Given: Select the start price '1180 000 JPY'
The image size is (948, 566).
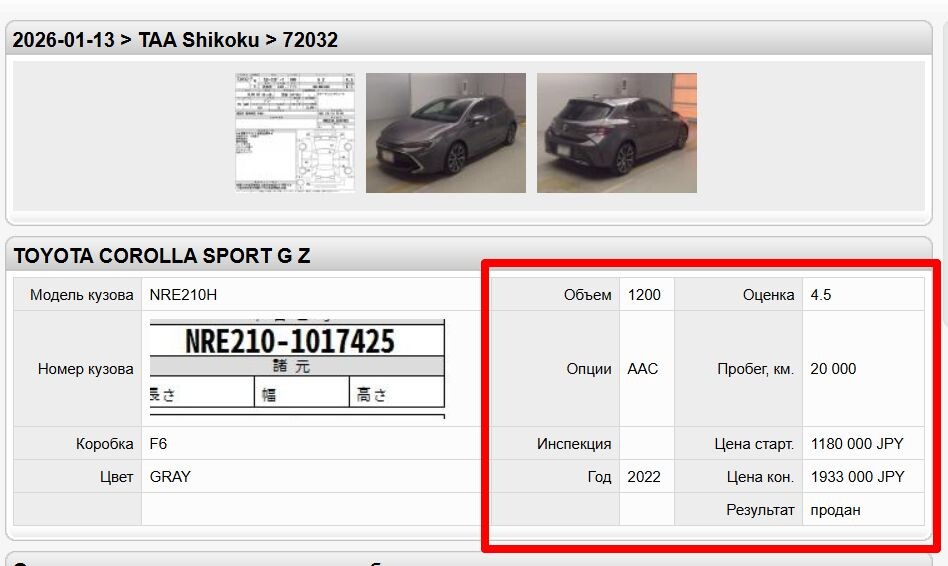Looking at the screenshot, I should click(857, 444).
